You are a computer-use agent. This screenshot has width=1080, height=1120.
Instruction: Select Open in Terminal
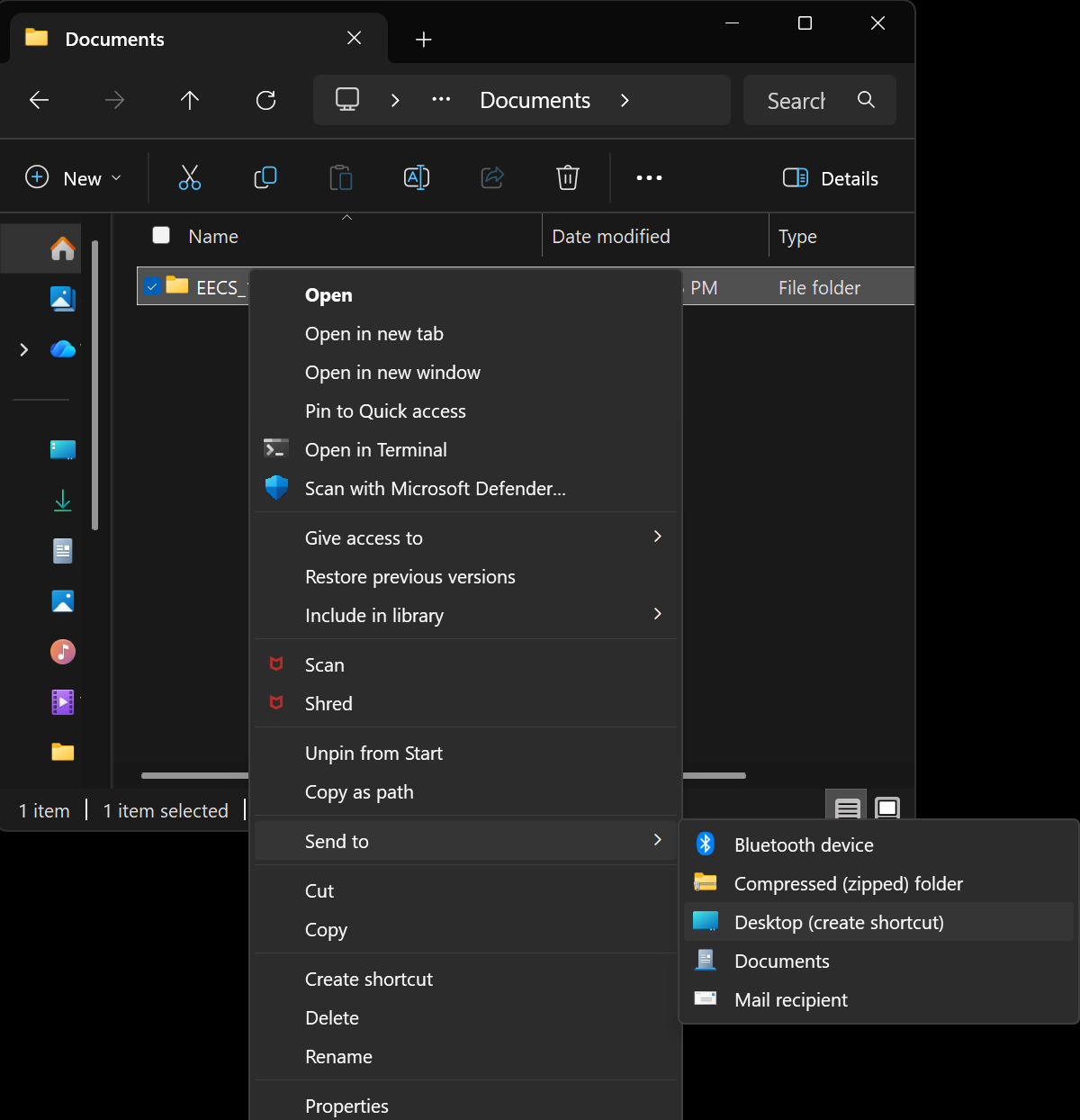pos(465,450)
